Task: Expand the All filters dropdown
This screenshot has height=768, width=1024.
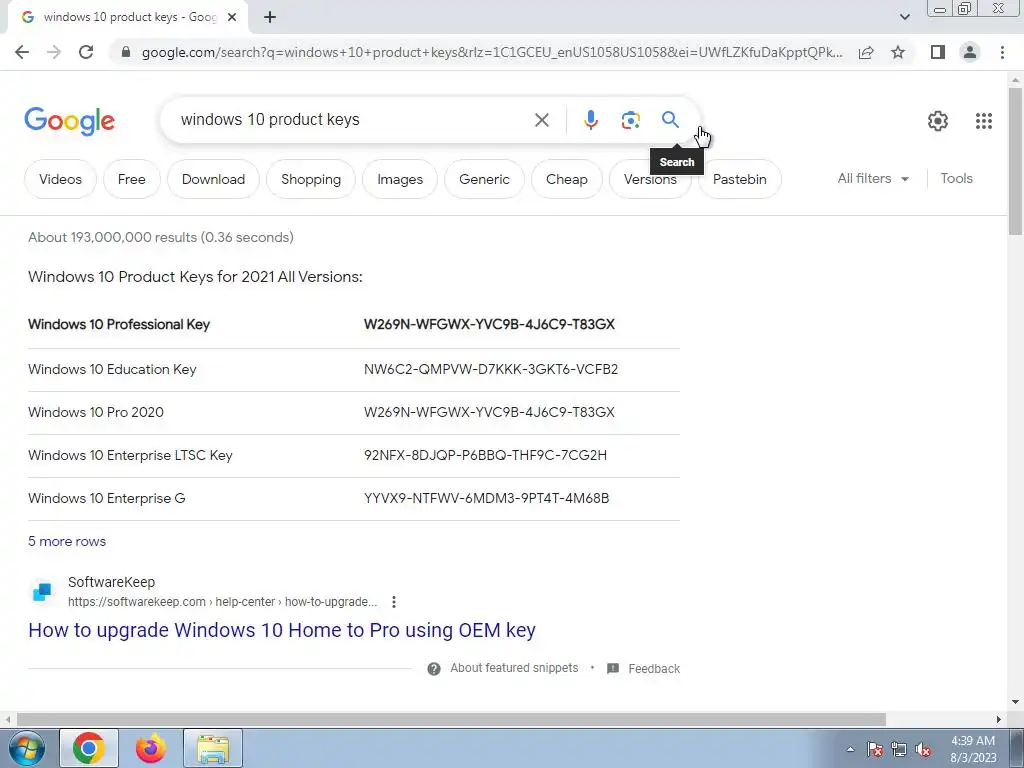Action: tap(873, 178)
